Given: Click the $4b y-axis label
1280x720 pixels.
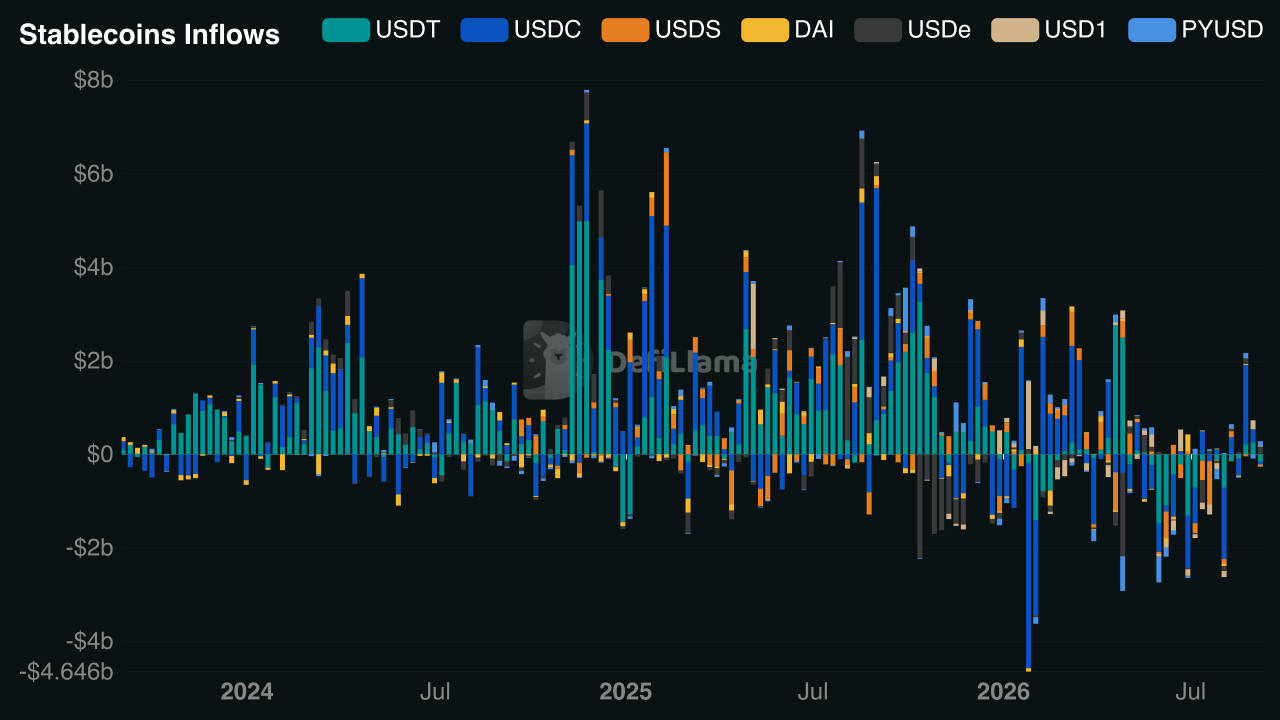Looking at the screenshot, I should click(x=93, y=267).
